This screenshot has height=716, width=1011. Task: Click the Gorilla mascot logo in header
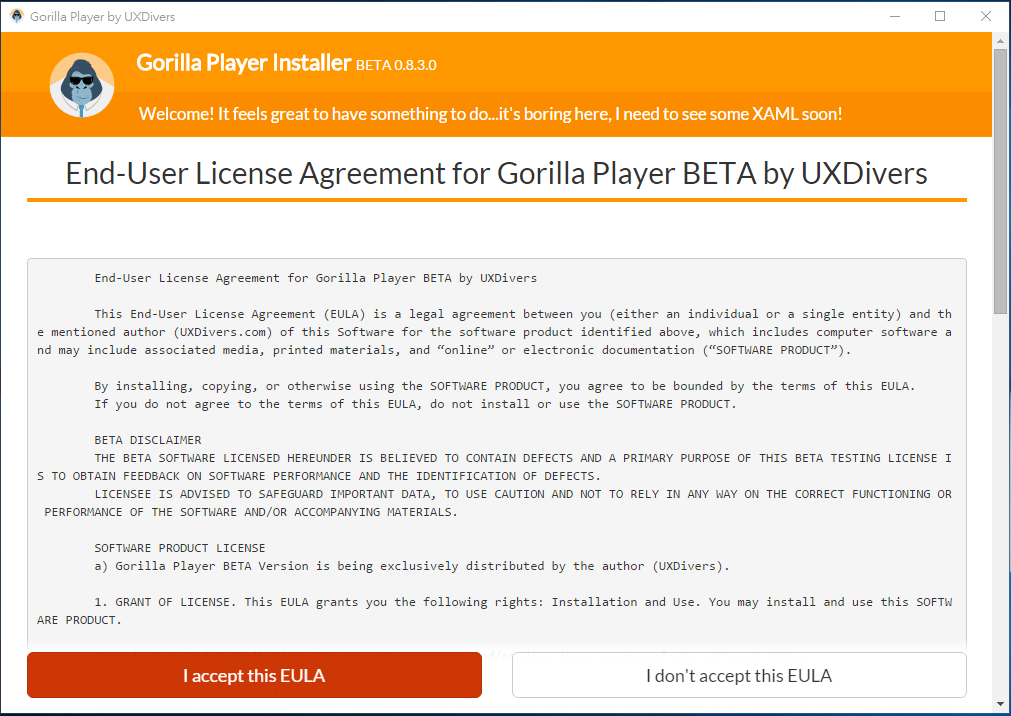[82, 85]
